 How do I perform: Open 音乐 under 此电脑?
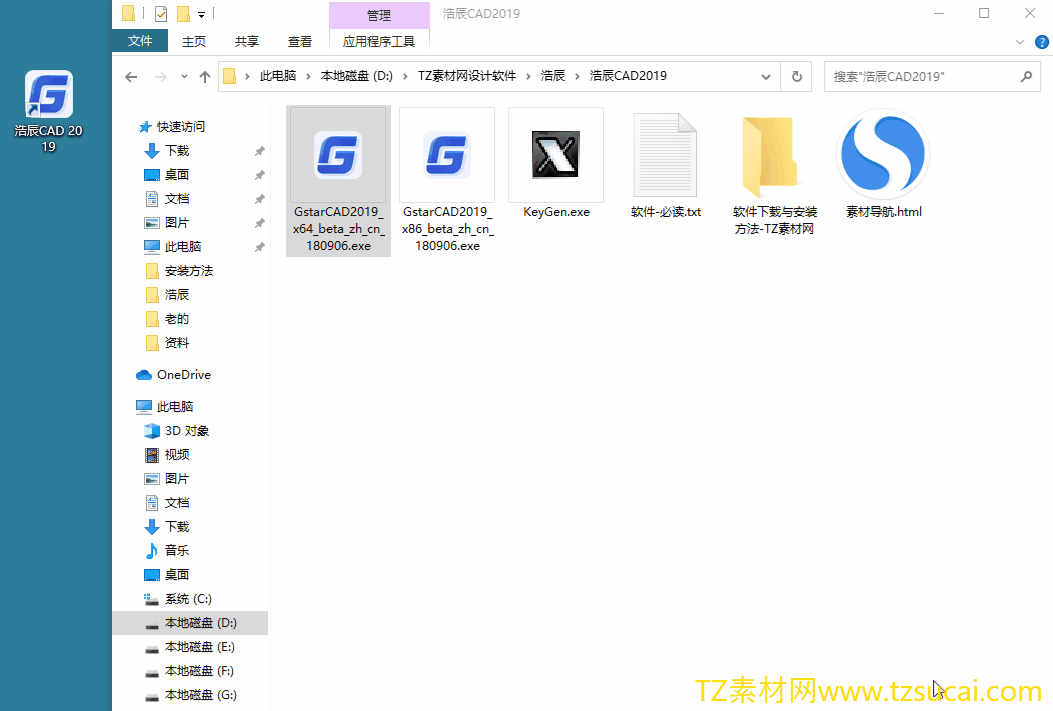177,551
